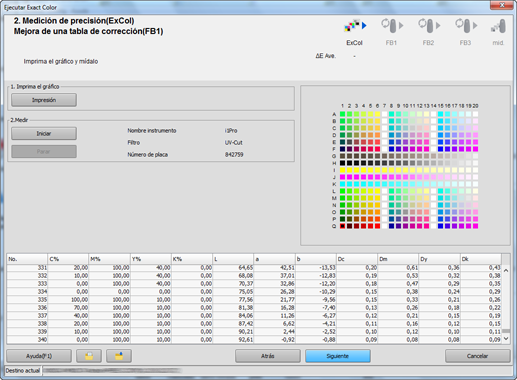Go back with the Atrás button
Viewport: 517px width, 380px height.
tap(268, 356)
